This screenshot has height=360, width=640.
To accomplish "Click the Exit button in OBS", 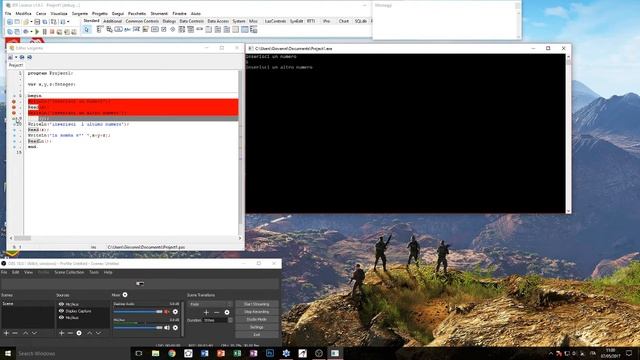I will [256, 335].
